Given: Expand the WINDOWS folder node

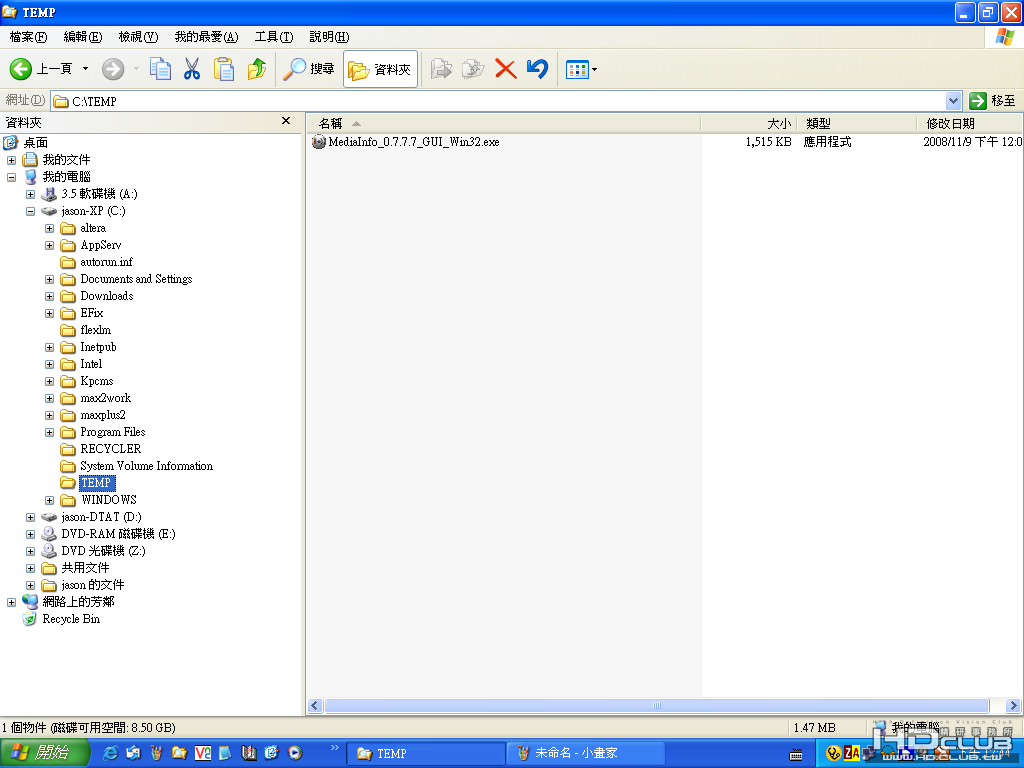Looking at the screenshot, I should (x=49, y=500).
